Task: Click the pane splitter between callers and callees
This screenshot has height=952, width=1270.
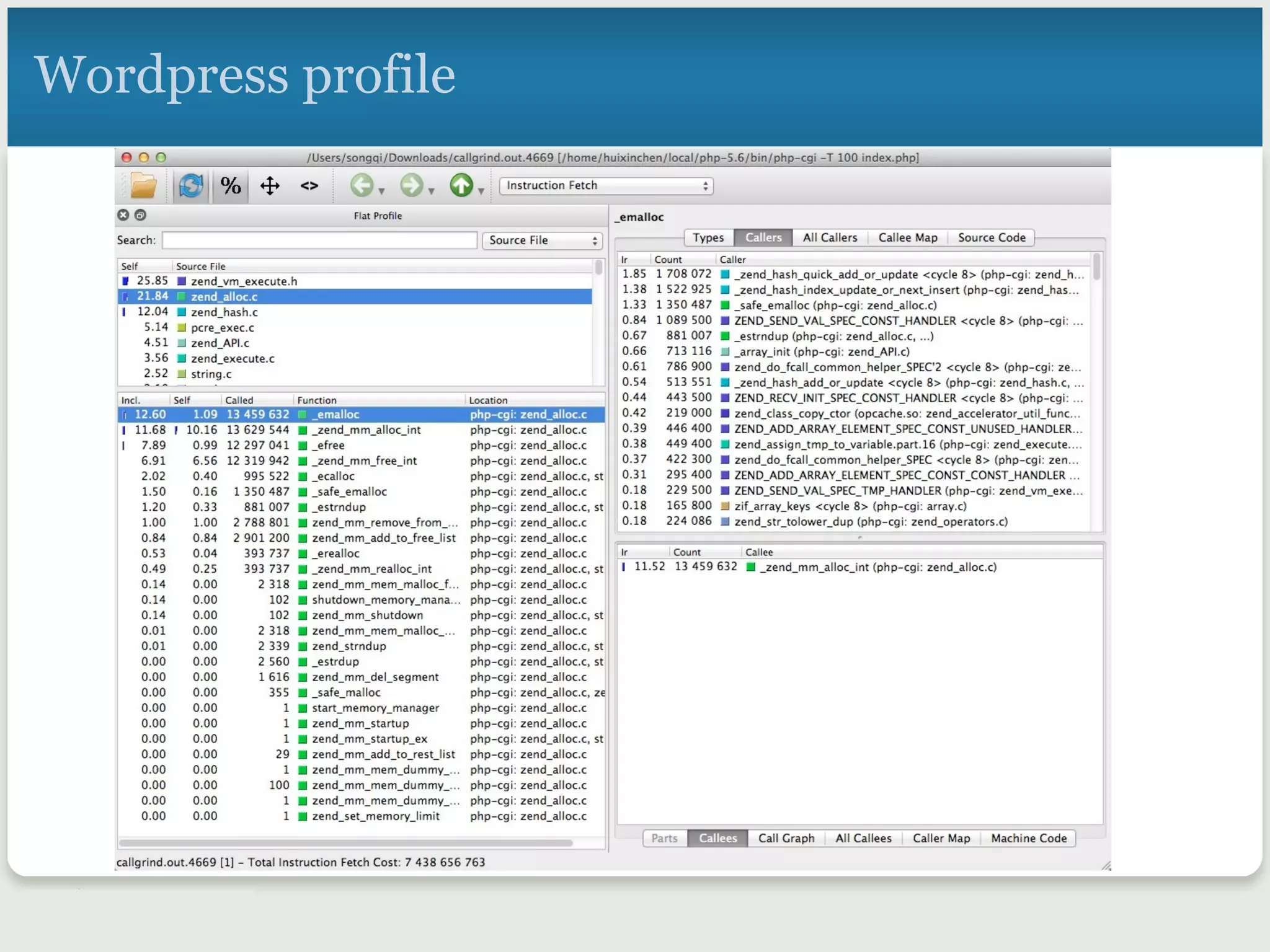Action: pos(859,537)
